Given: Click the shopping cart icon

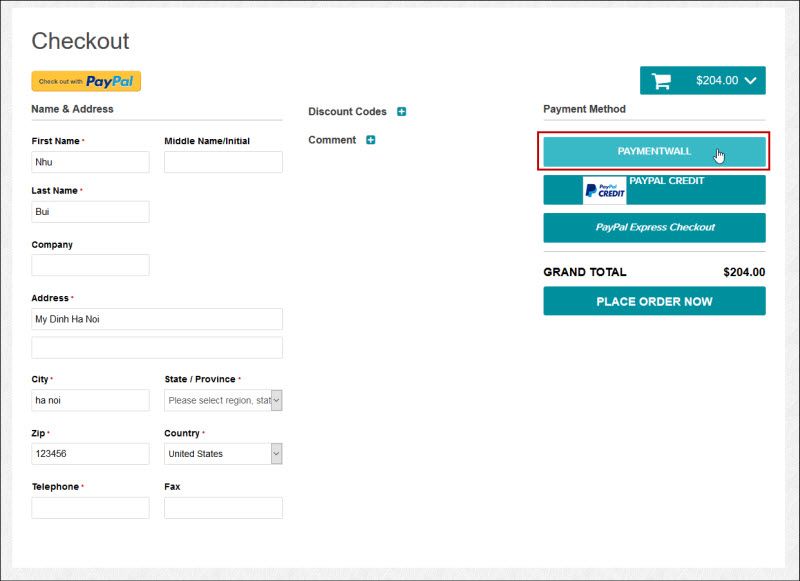Looking at the screenshot, I should click(661, 81).
